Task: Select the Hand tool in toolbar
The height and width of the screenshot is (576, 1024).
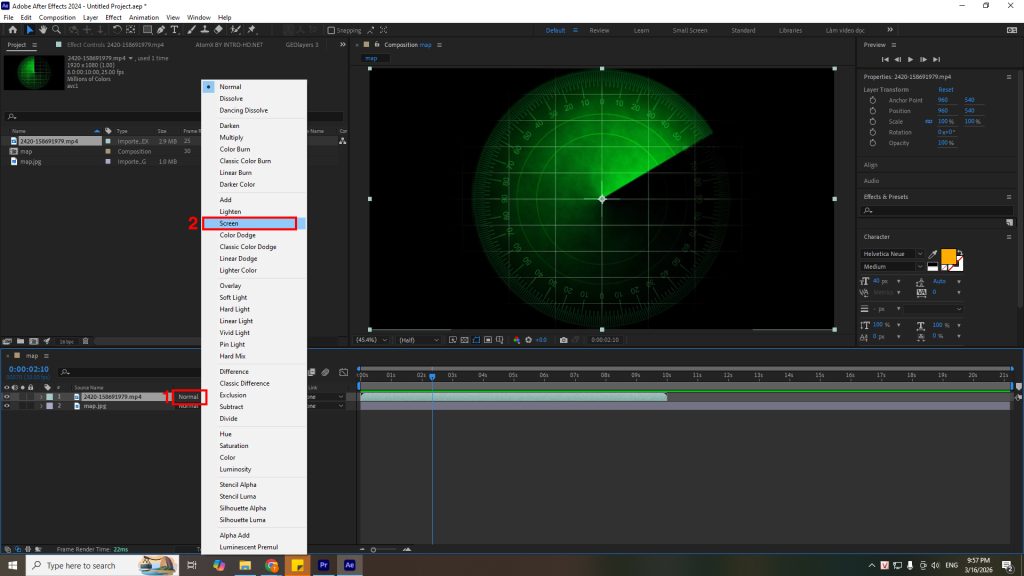Action: coord(43,30)
